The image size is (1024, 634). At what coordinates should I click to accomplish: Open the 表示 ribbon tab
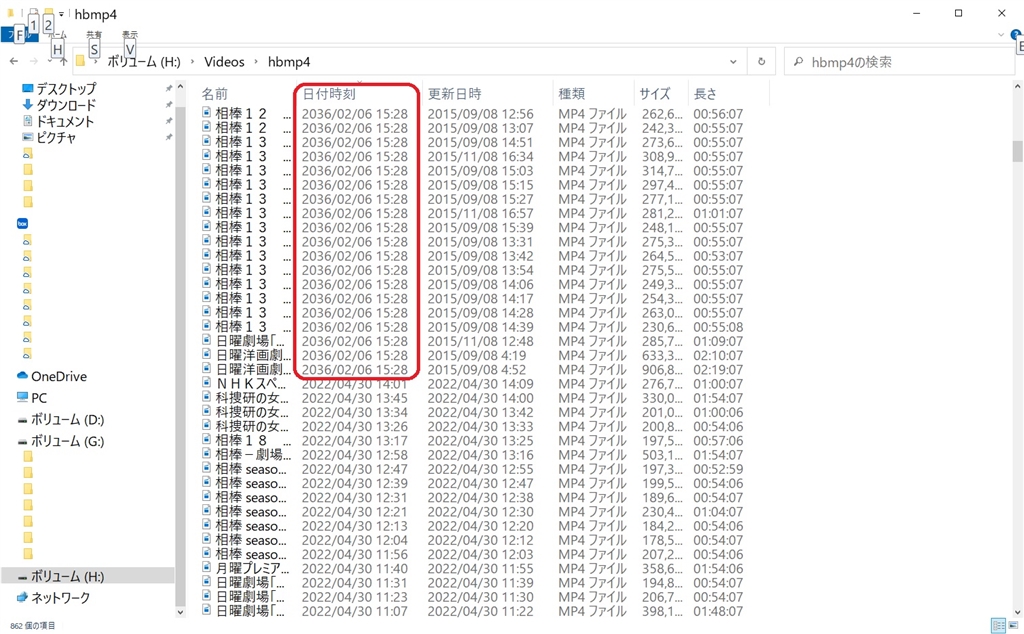(130, 35)
